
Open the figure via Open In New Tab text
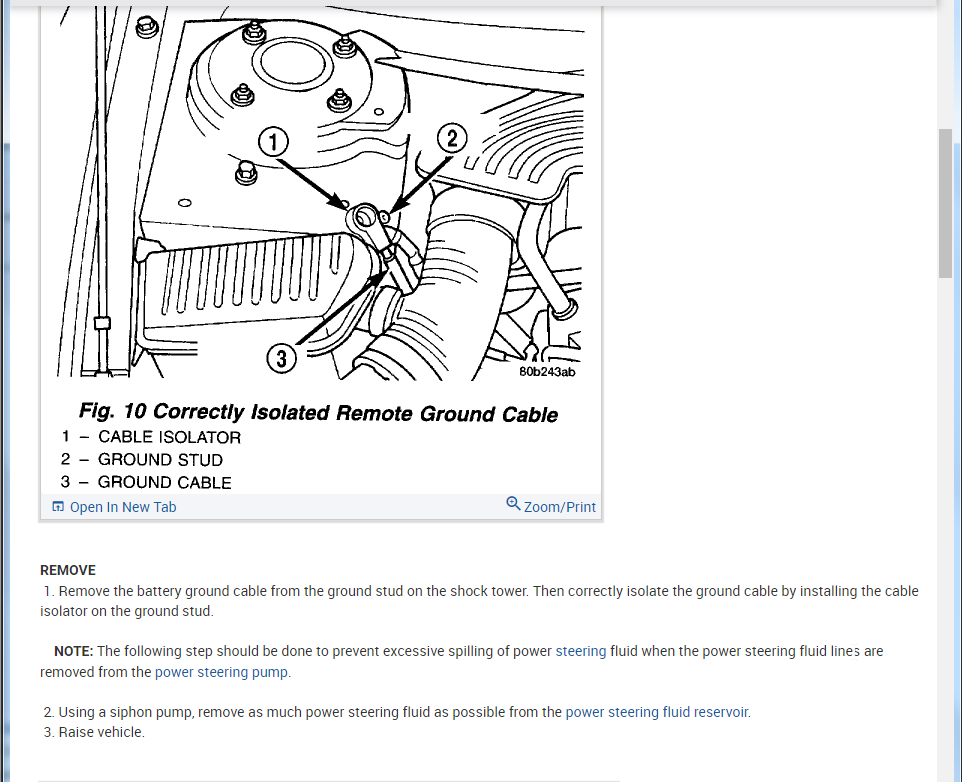click(x=123, y=507)
